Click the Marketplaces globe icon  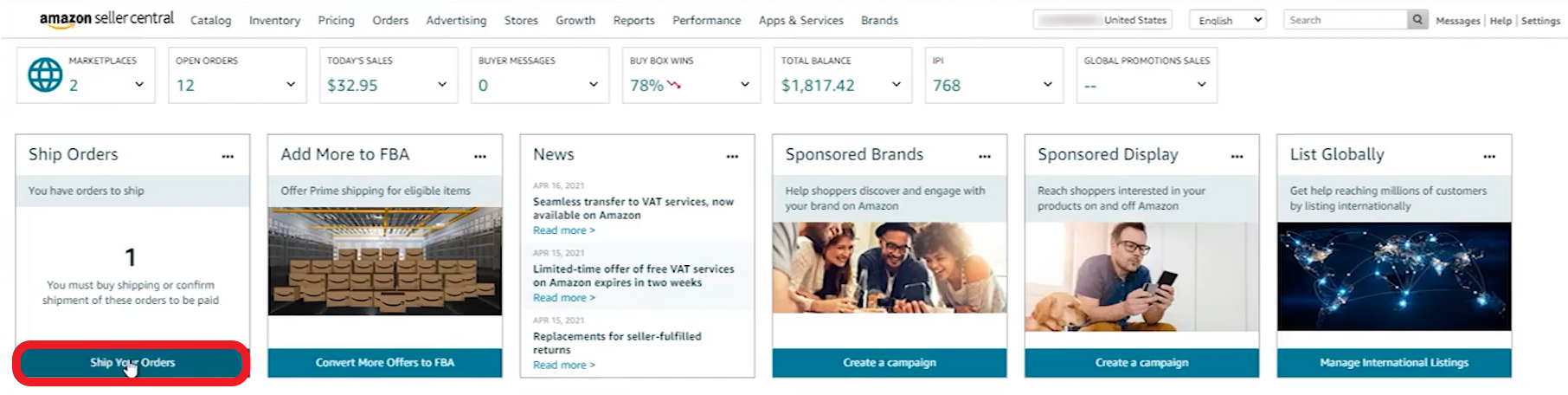(45, 74)
